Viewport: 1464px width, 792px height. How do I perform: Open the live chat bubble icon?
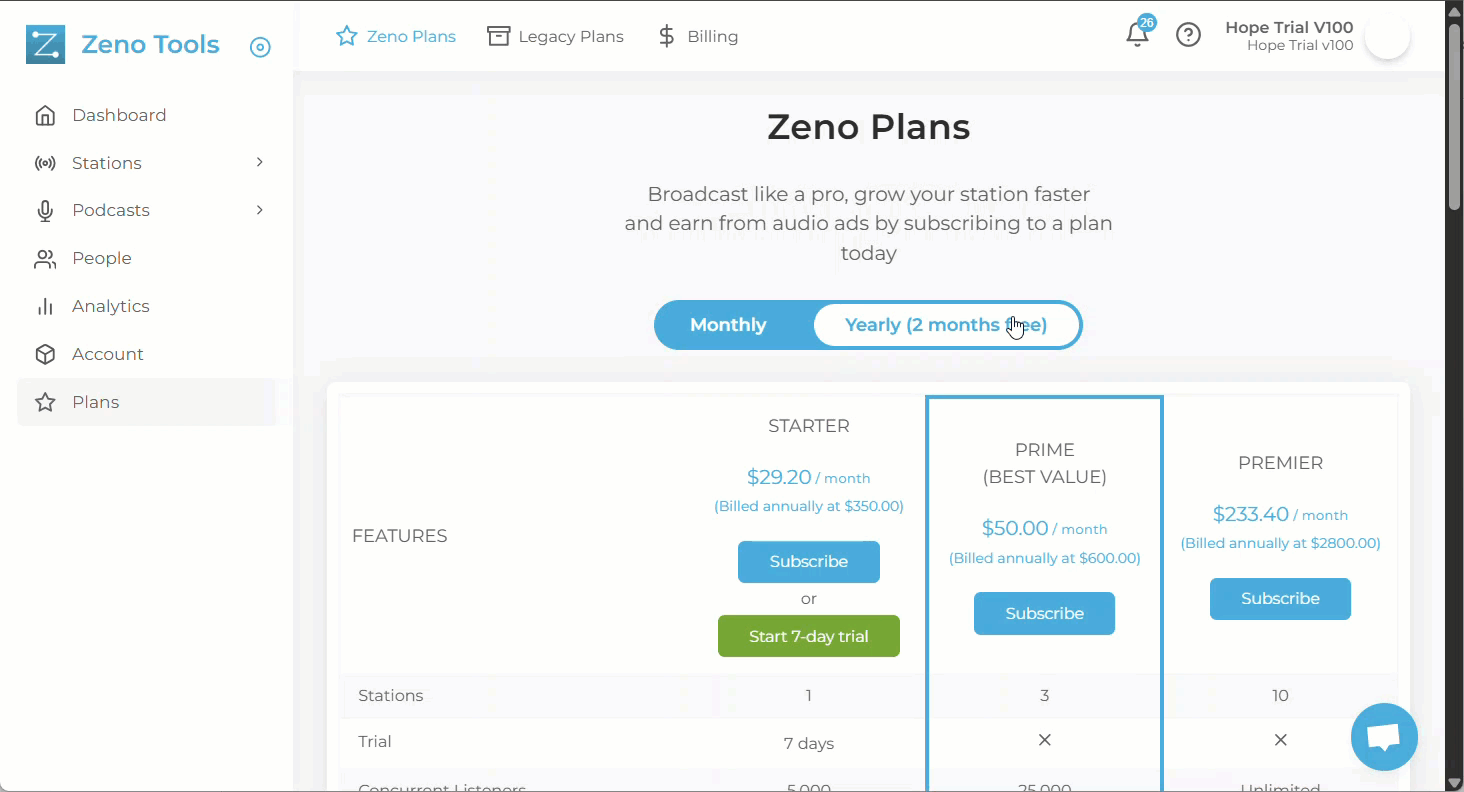[1384, 737]
